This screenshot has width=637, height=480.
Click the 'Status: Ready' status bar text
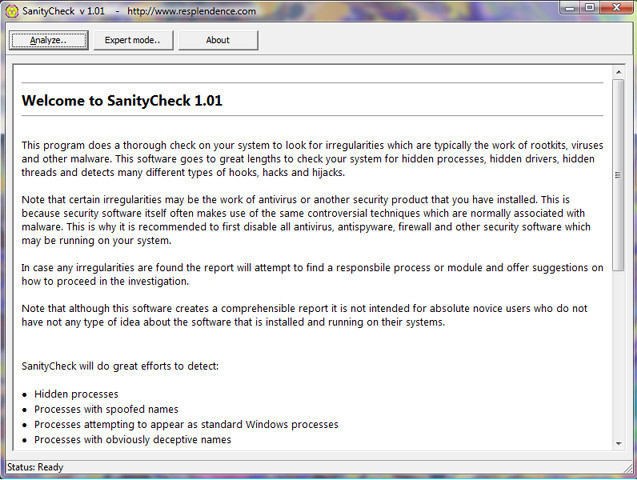point(35,467)
